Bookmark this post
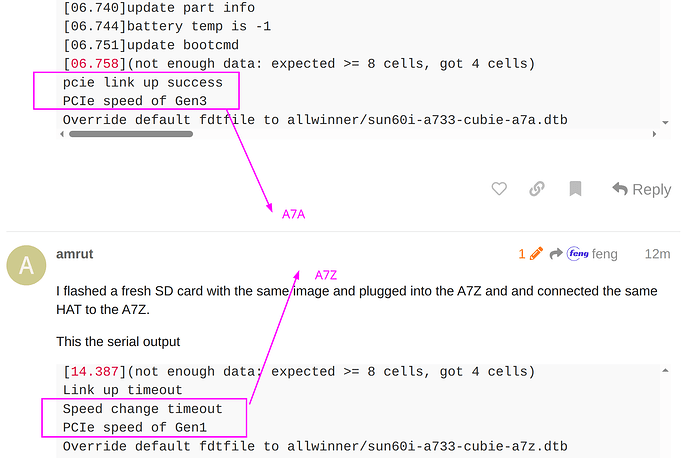The width and height of the screenshot is (690, 458). click(575, 189)
